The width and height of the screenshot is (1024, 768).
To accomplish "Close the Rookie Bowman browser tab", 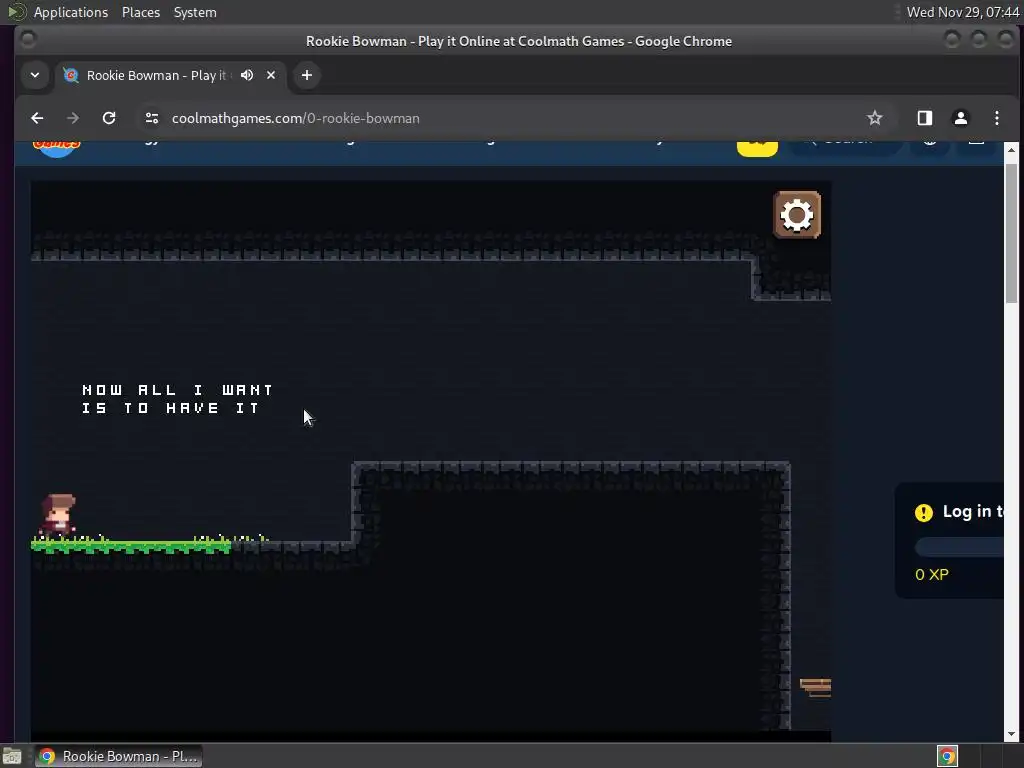I will point(271,75).
